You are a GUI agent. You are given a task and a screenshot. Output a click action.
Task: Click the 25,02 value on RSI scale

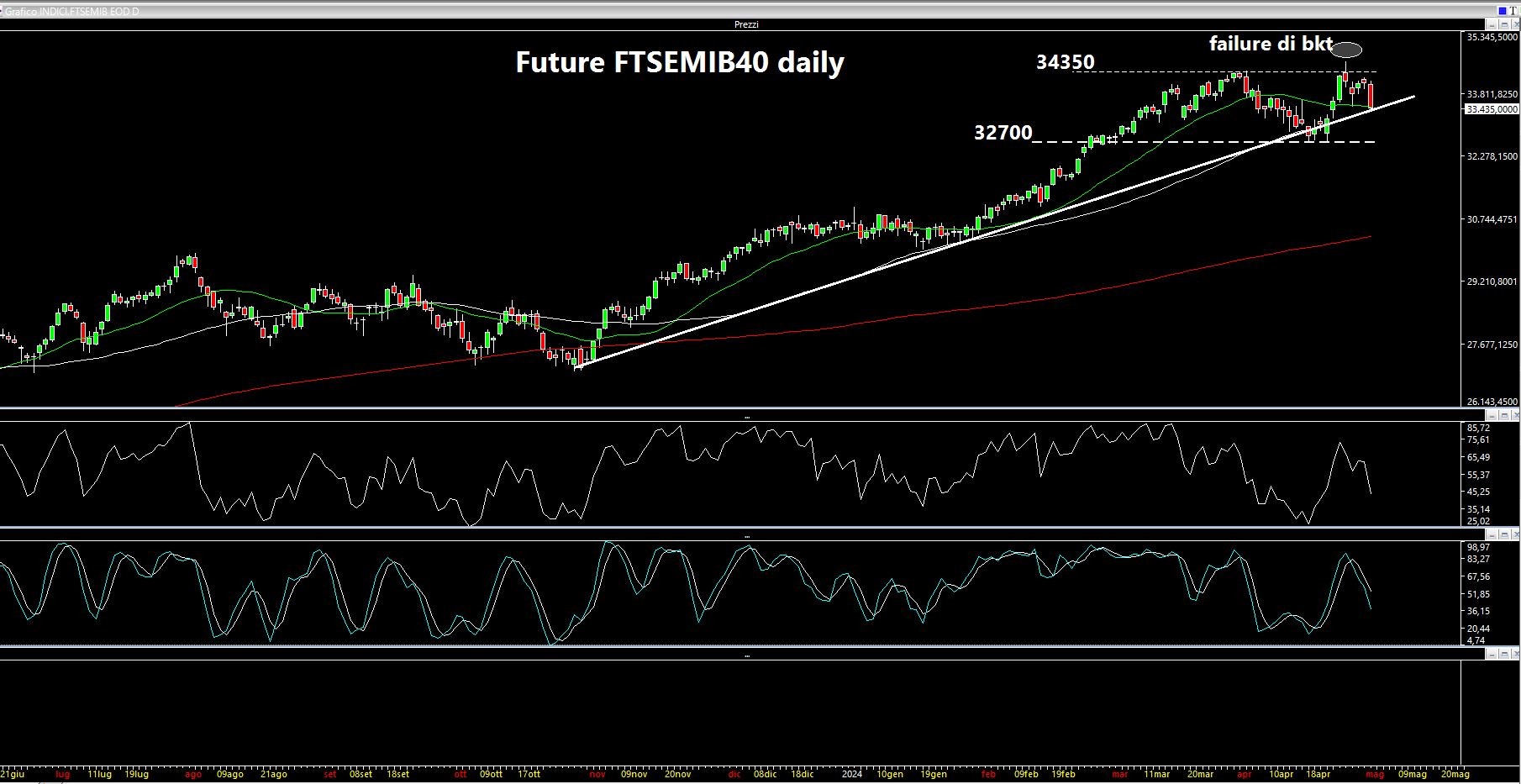point(1478,521)
